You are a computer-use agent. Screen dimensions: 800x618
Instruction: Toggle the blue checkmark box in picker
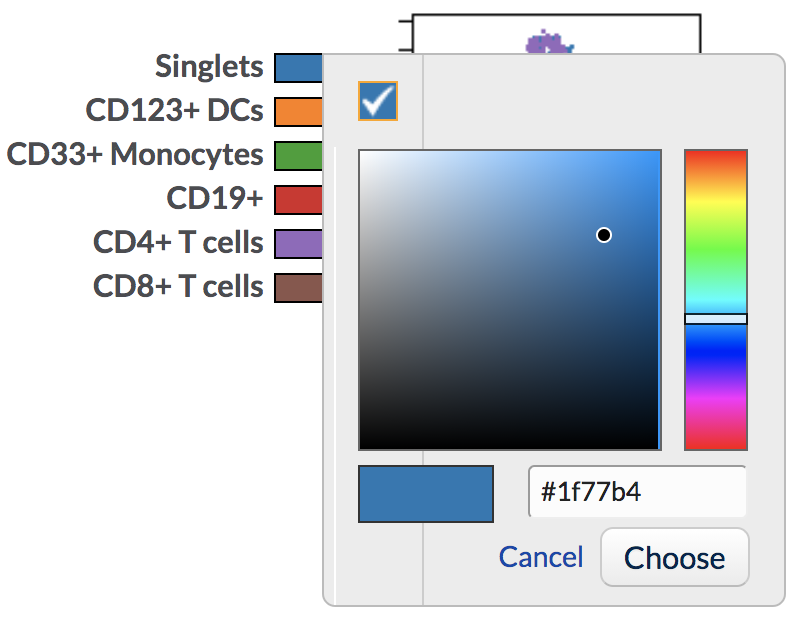click(378, 101)
